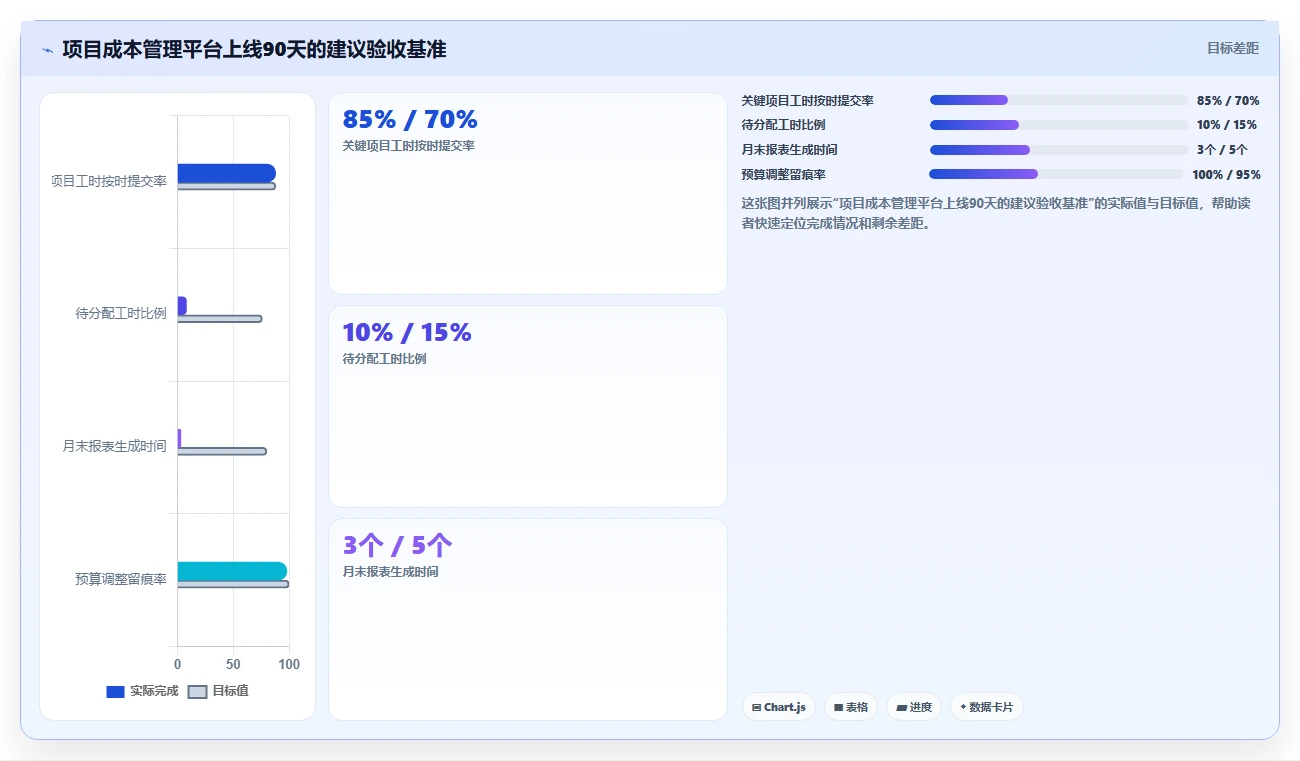Screen dimensions: 1300x761
Task: Click the cyan actual bar for 预算调整留痕率
Action: tap(232, 571)
